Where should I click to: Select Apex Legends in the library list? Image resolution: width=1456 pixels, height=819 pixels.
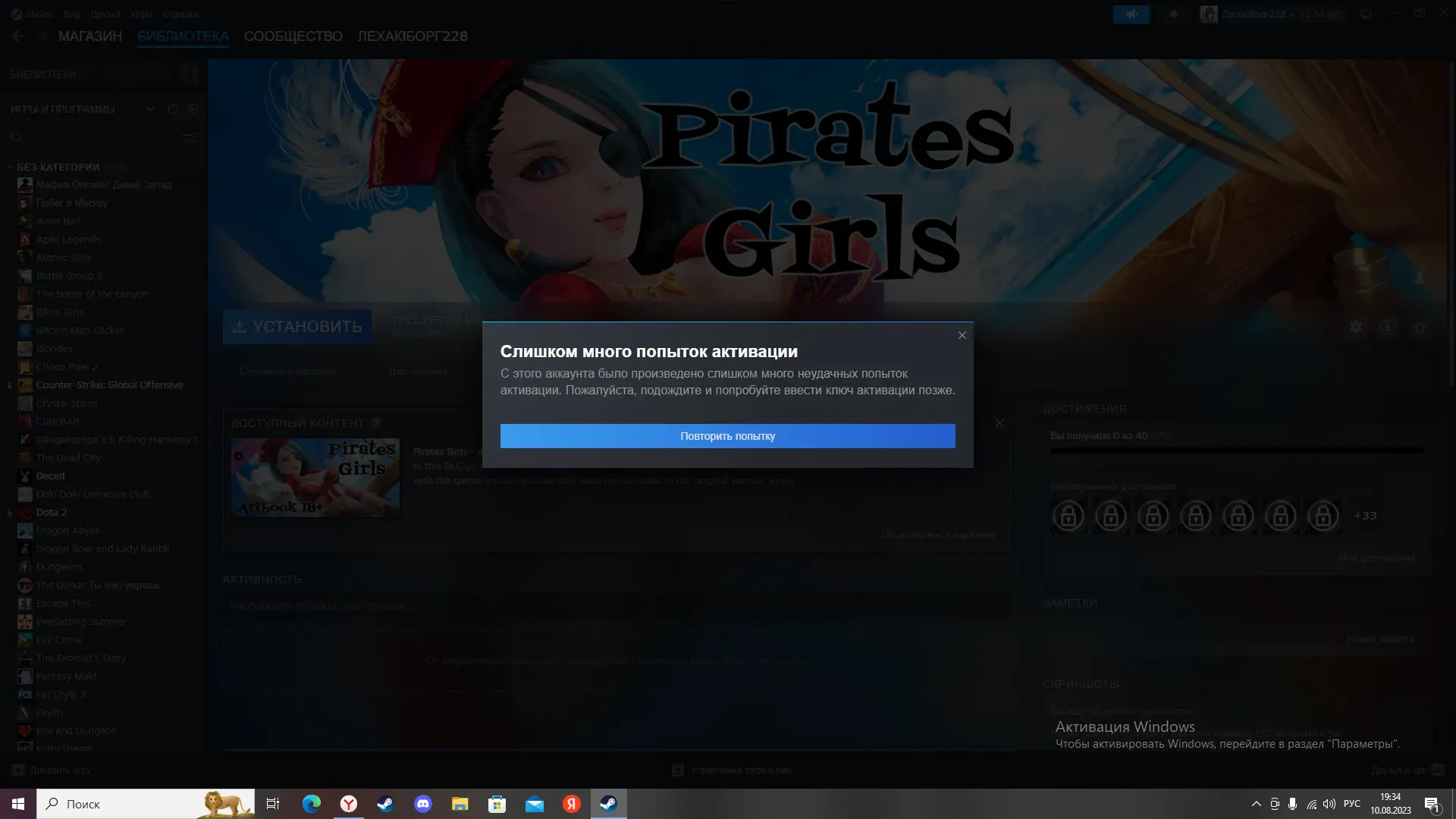pyautogui.click(x=68, y=240)
